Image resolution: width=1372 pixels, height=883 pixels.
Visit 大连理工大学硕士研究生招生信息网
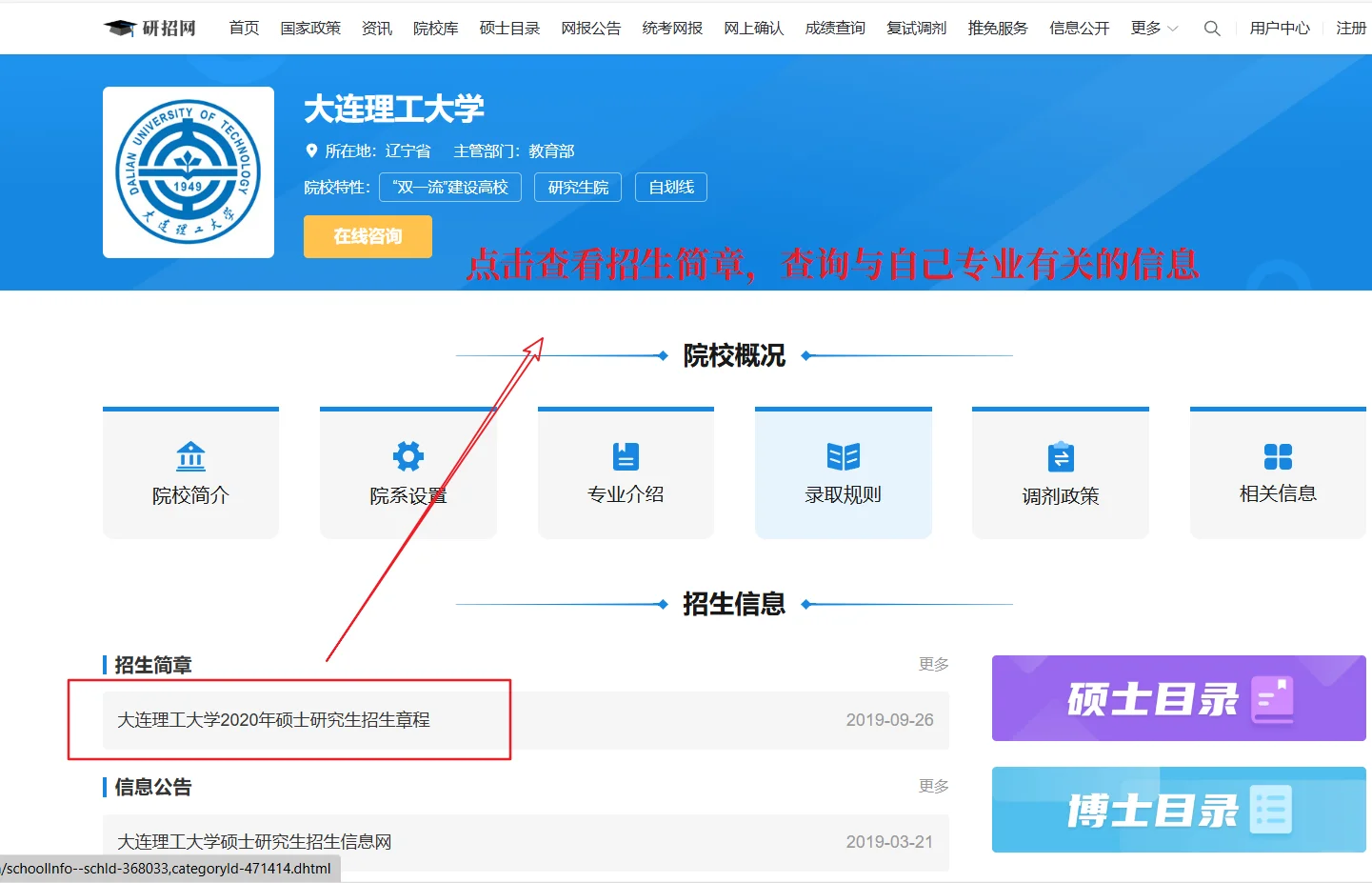click(x=254, y=842)
